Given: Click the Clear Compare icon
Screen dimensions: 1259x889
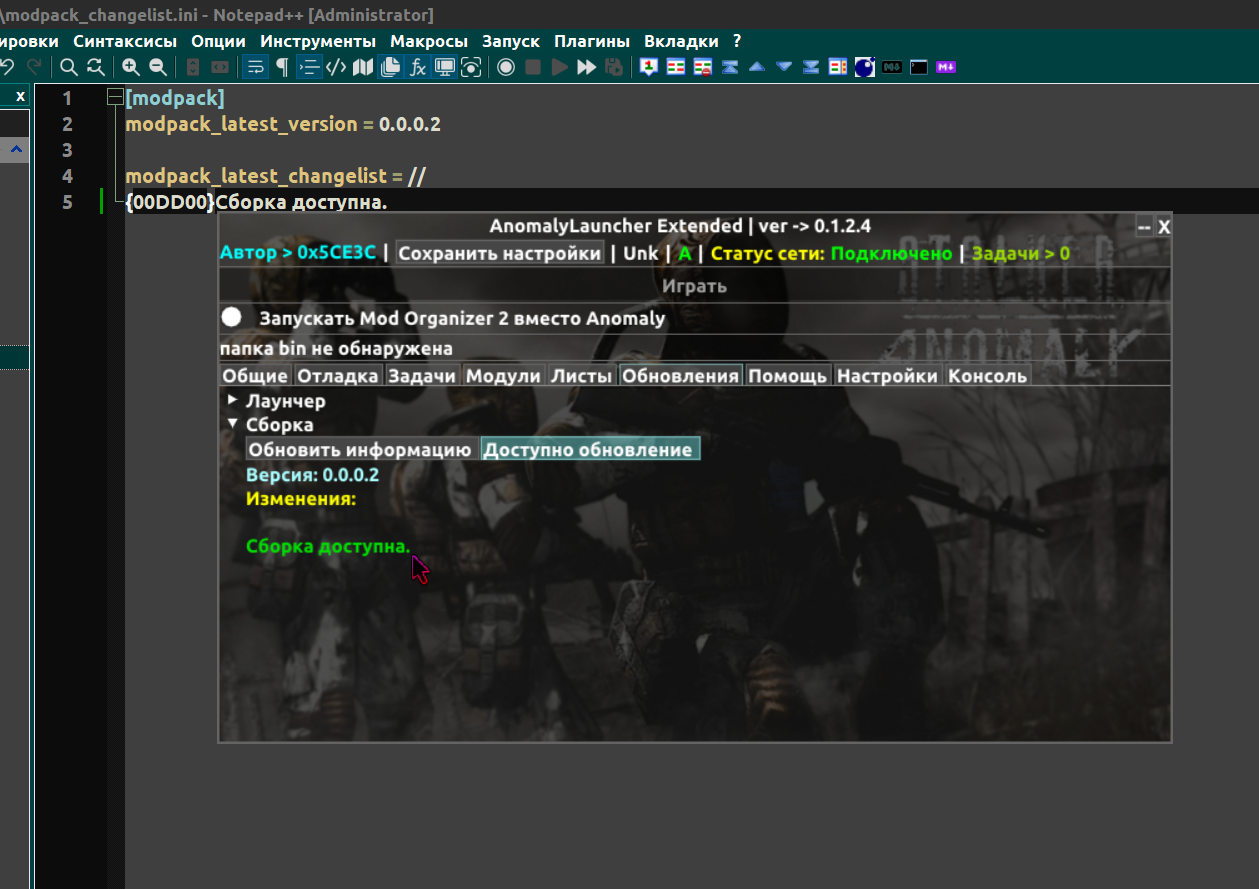Looking at the screenshot, I should [703, 67].
